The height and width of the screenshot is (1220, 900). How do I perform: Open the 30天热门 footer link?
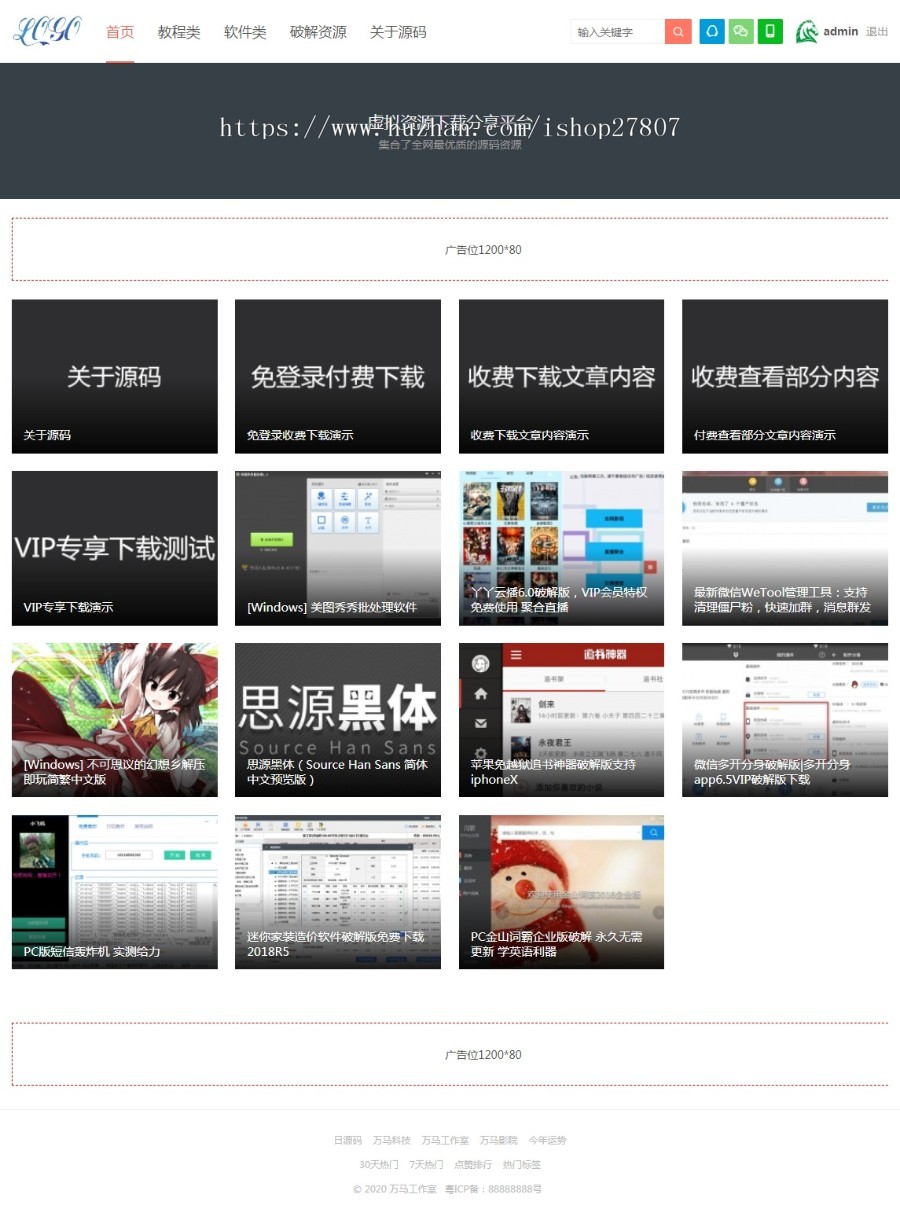click(x=379, y=1165)
